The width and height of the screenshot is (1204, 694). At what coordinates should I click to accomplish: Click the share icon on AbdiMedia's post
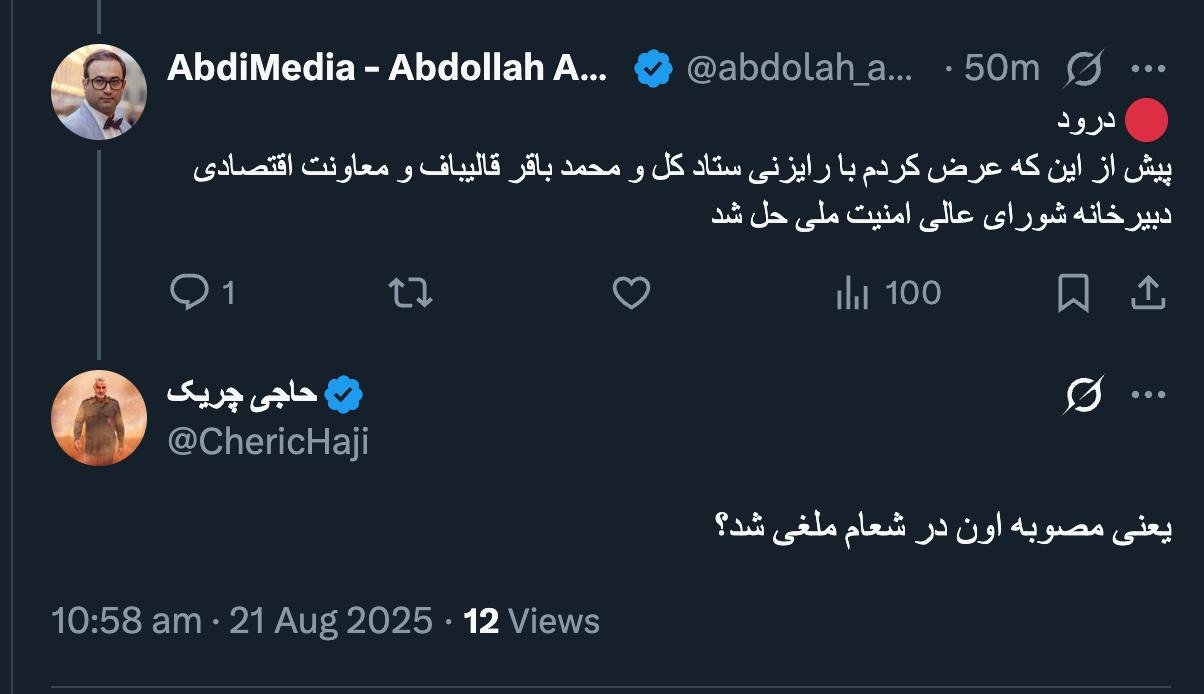coord(1147,293)
